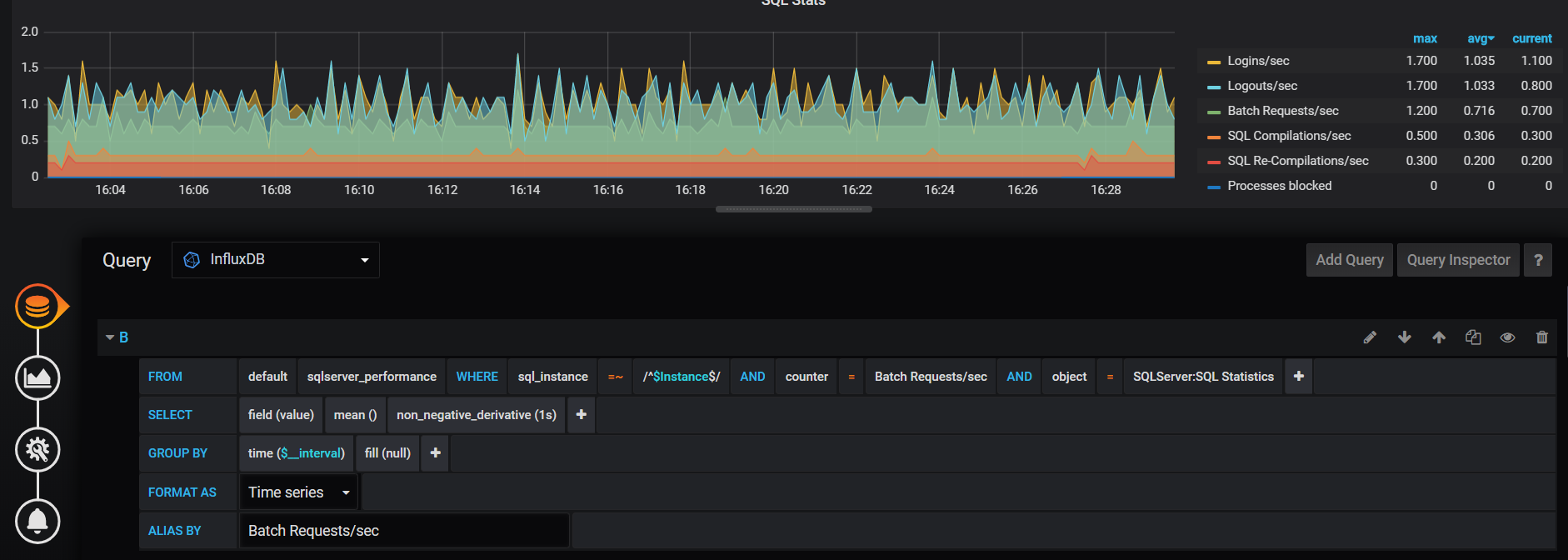Open the Alert tab bell icon
This screenshot has width=1568, height=560.
(37, 522)
